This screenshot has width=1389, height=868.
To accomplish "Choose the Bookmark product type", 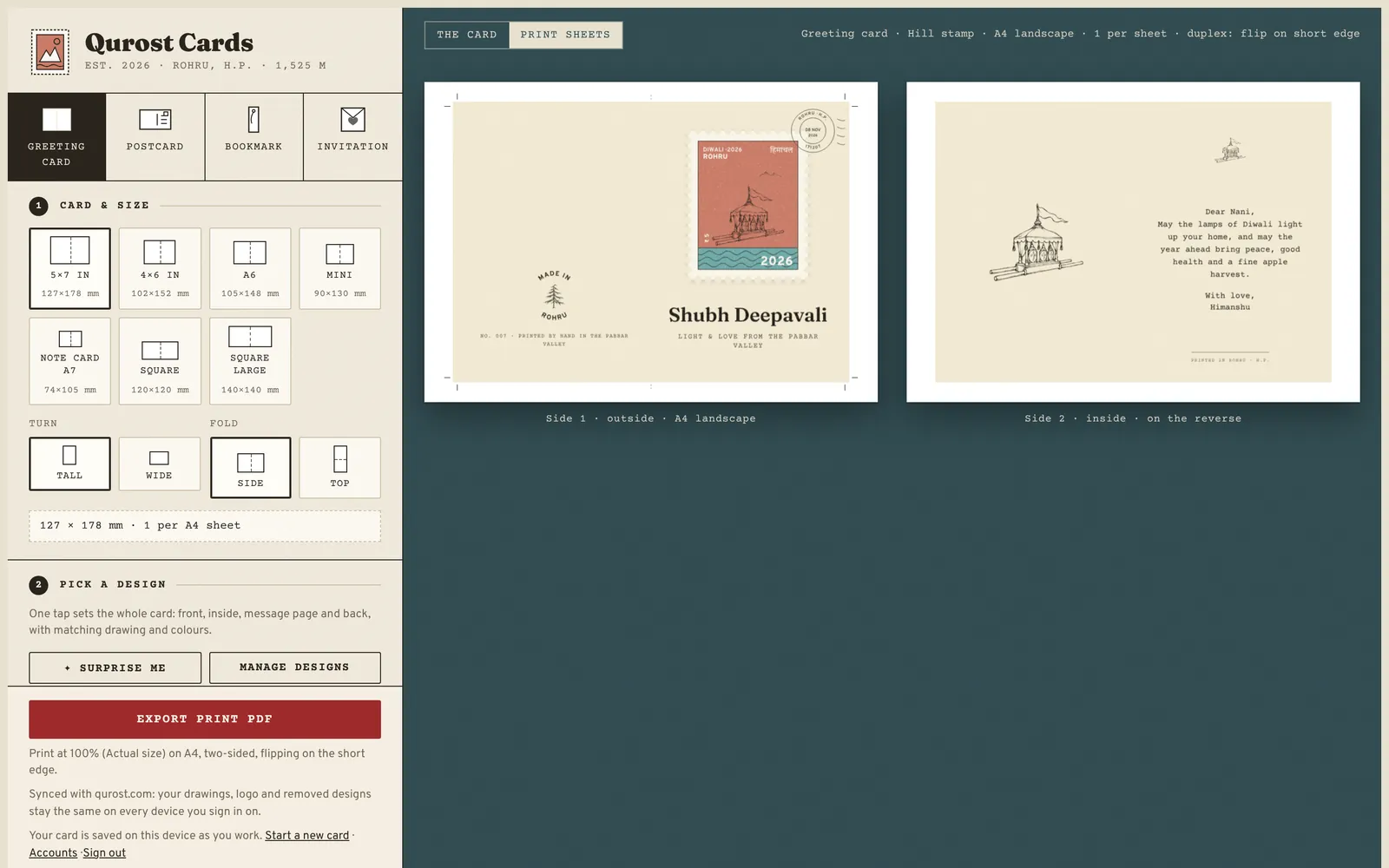I will pos(253,137).
